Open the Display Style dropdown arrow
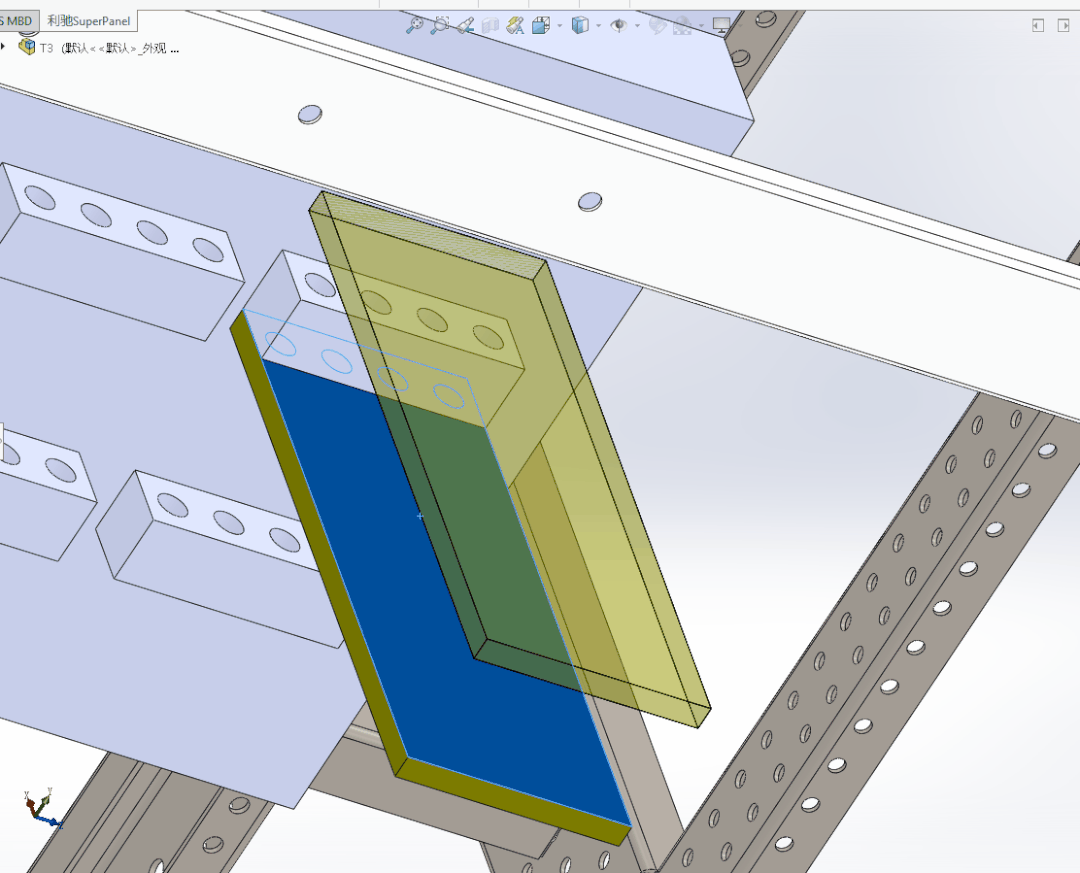This screenshot has height=873, width=1080. click(x=598, y=26)
